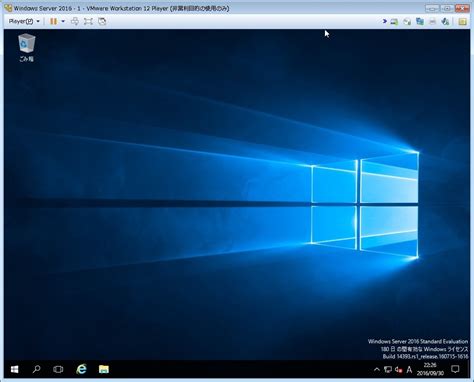
Task: Click the network adapter device icon
Action: [420, 22]
